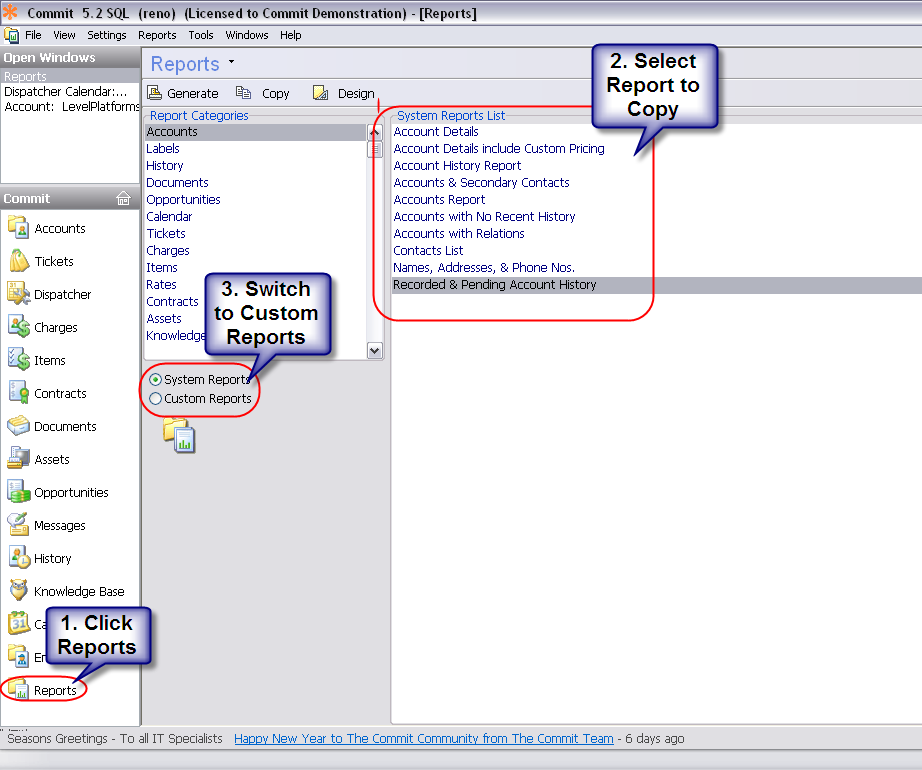
Task: Open the Knowledge Base owl icon
Action: 20,591
